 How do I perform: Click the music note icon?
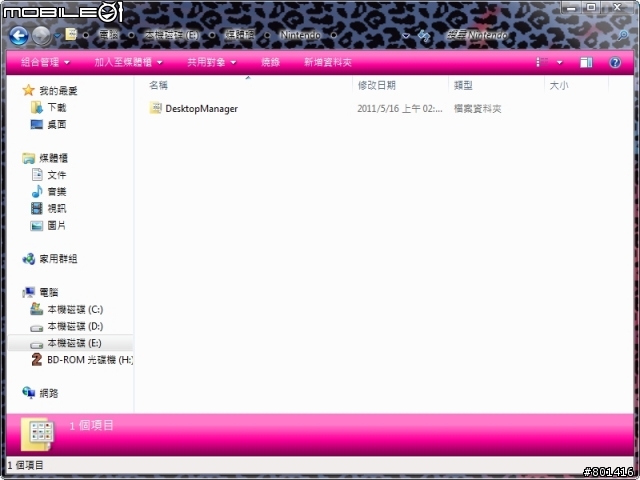point(37,191)
